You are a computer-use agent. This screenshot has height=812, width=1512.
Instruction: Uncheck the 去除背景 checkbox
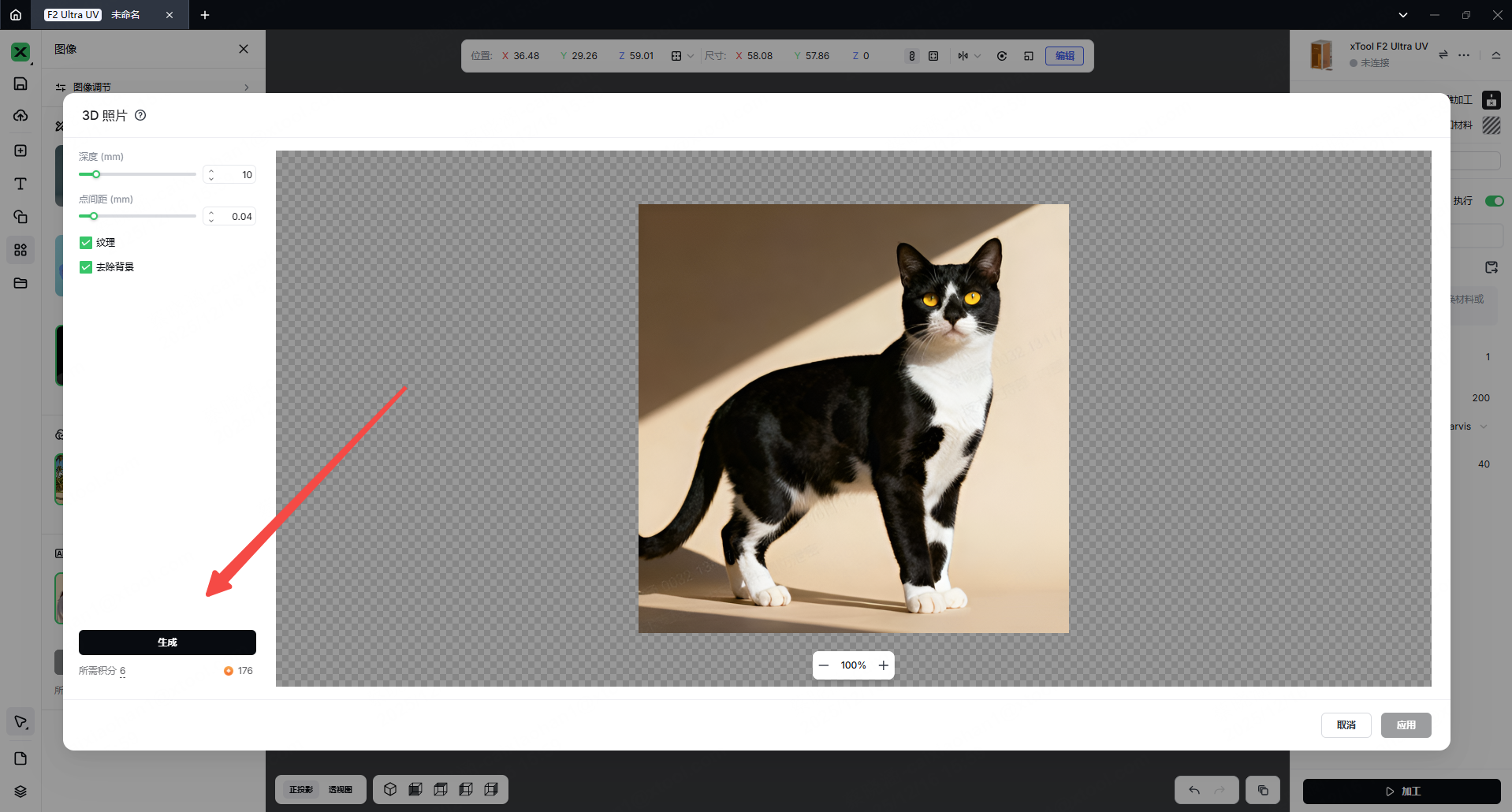click(x=86, y=267)
